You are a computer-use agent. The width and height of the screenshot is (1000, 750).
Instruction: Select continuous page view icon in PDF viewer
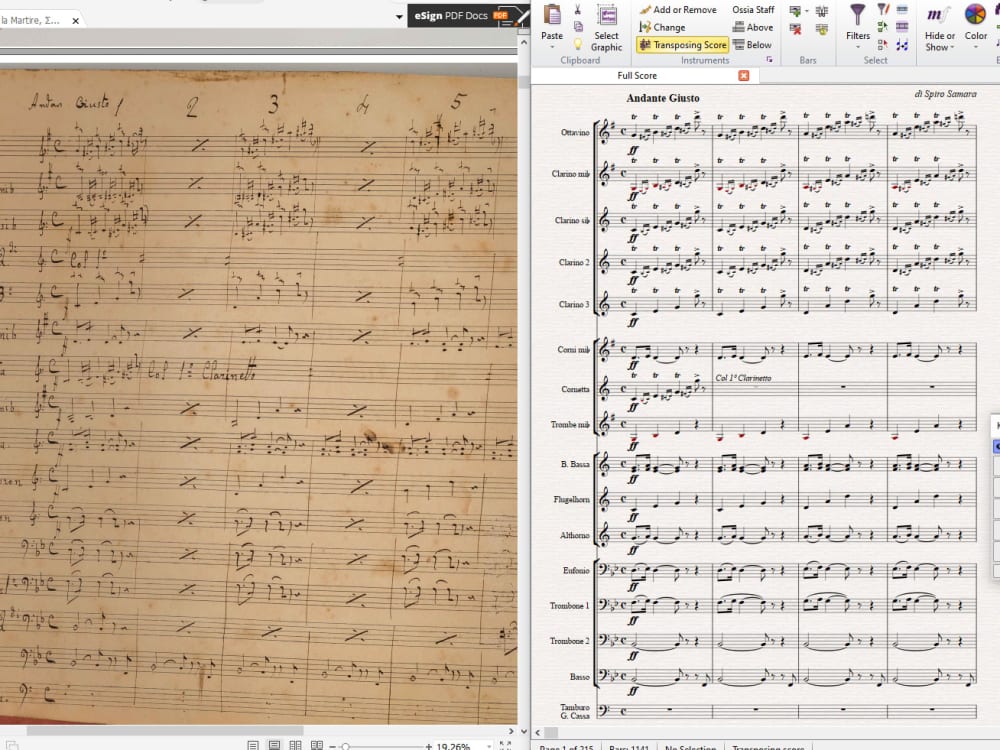[x=274, y=745]
